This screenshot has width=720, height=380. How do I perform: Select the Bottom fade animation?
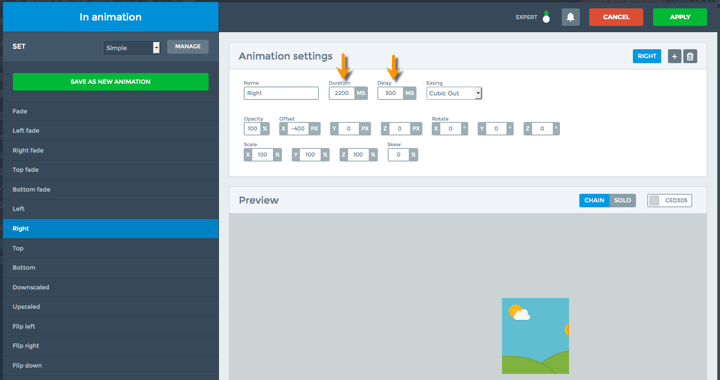[111, 190]
